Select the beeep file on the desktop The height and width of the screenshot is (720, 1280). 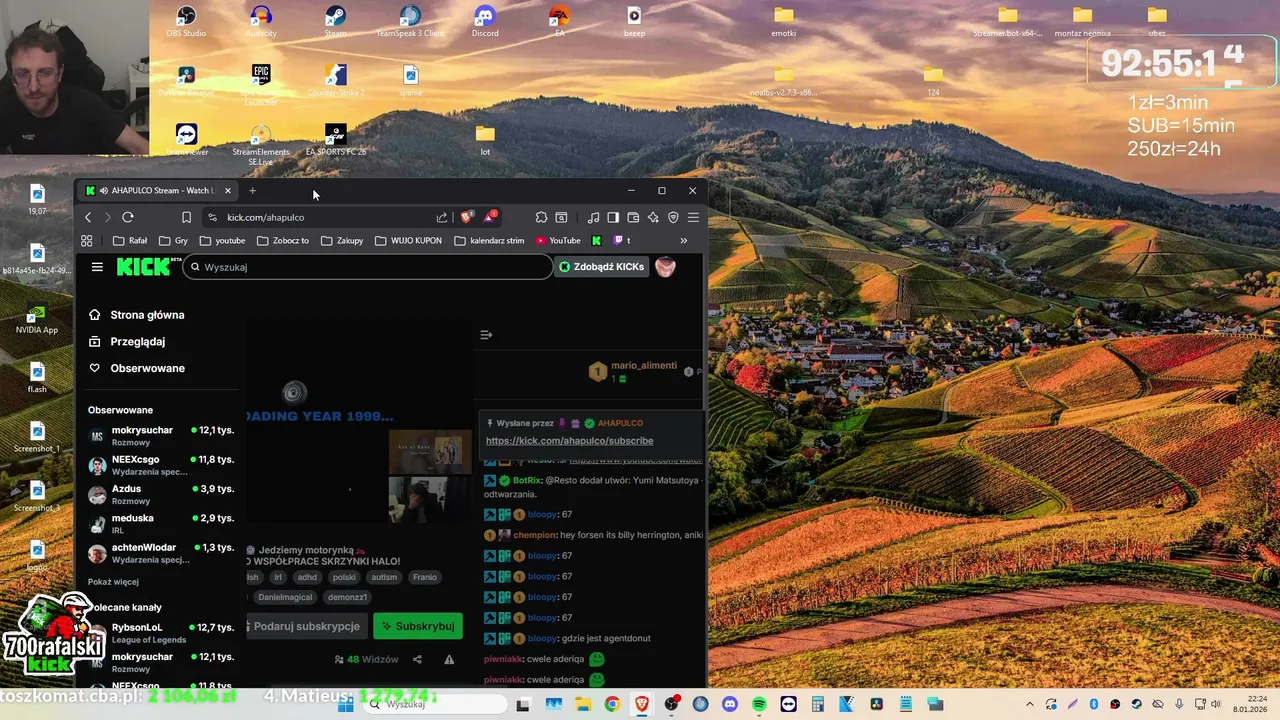pos(634,22)
